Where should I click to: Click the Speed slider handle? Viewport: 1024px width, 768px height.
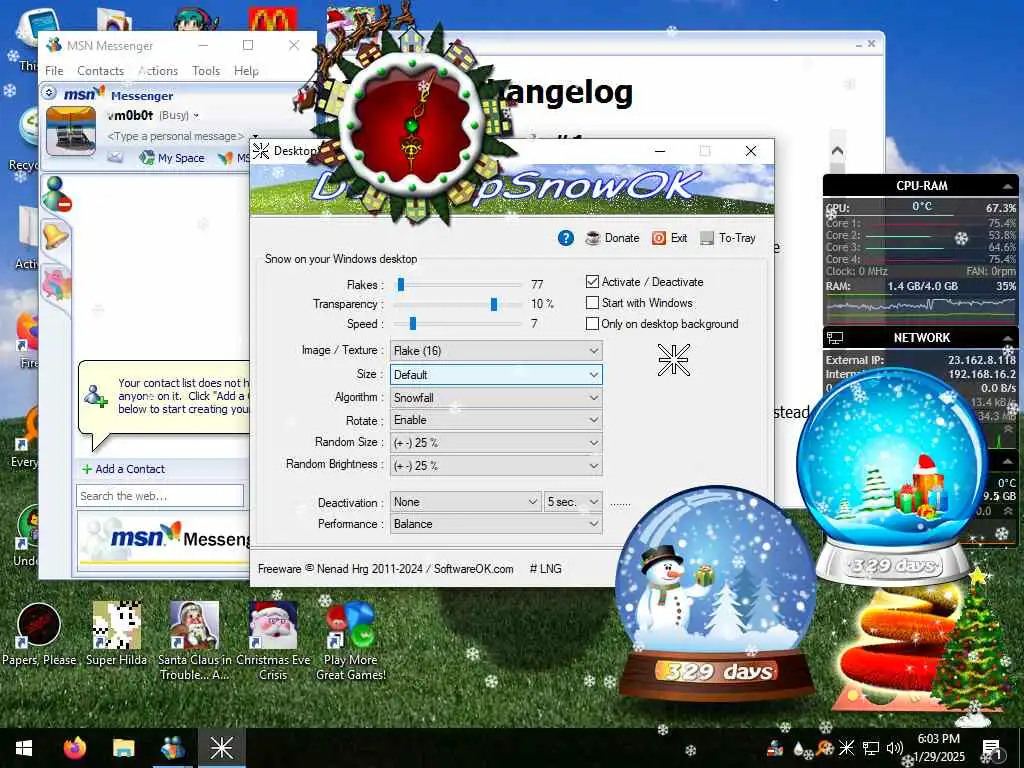point(413,324)
